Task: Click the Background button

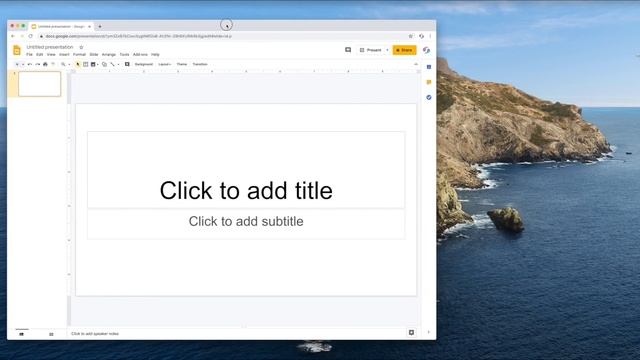Action: (144, 64)
